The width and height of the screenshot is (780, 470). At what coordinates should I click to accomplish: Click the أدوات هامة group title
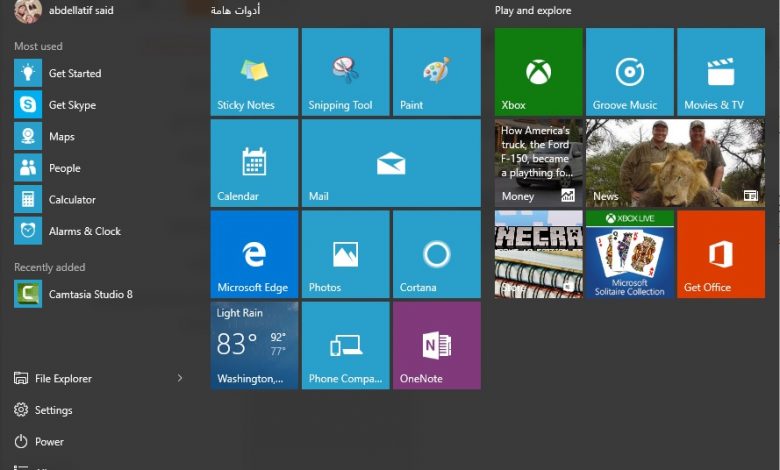[235, 10]
